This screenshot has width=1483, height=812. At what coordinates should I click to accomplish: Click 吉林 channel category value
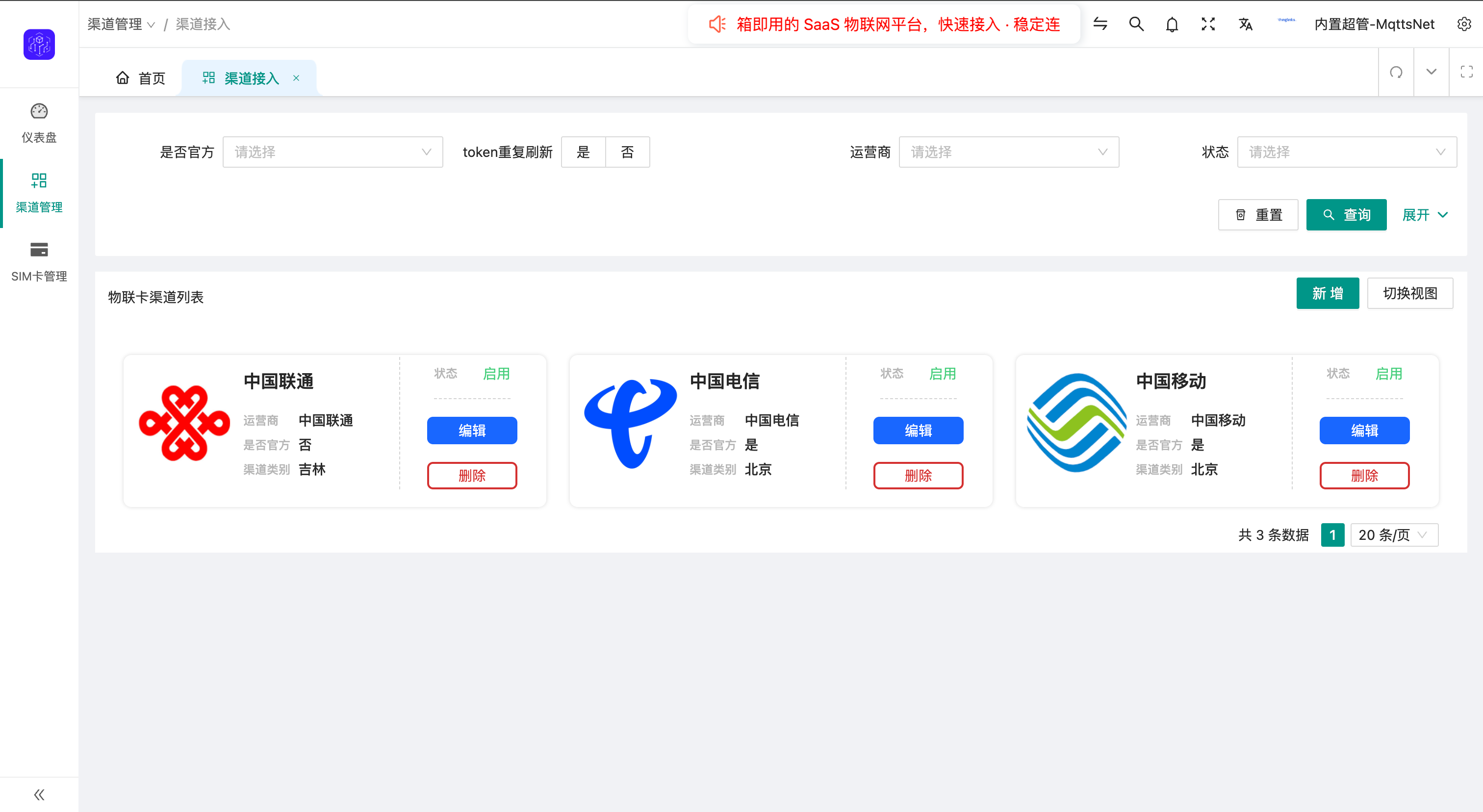[312, 470]
